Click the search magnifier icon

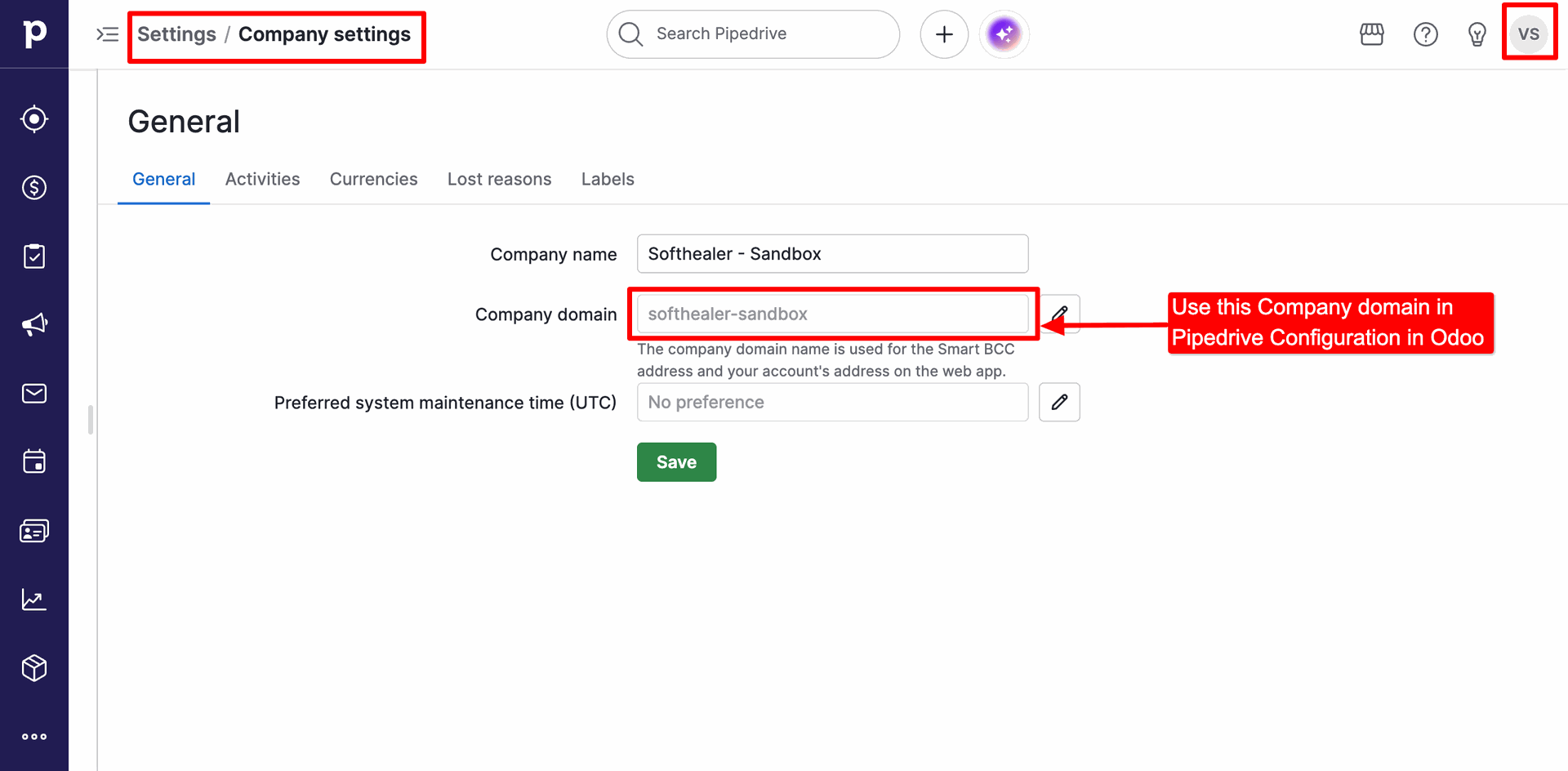630,34
